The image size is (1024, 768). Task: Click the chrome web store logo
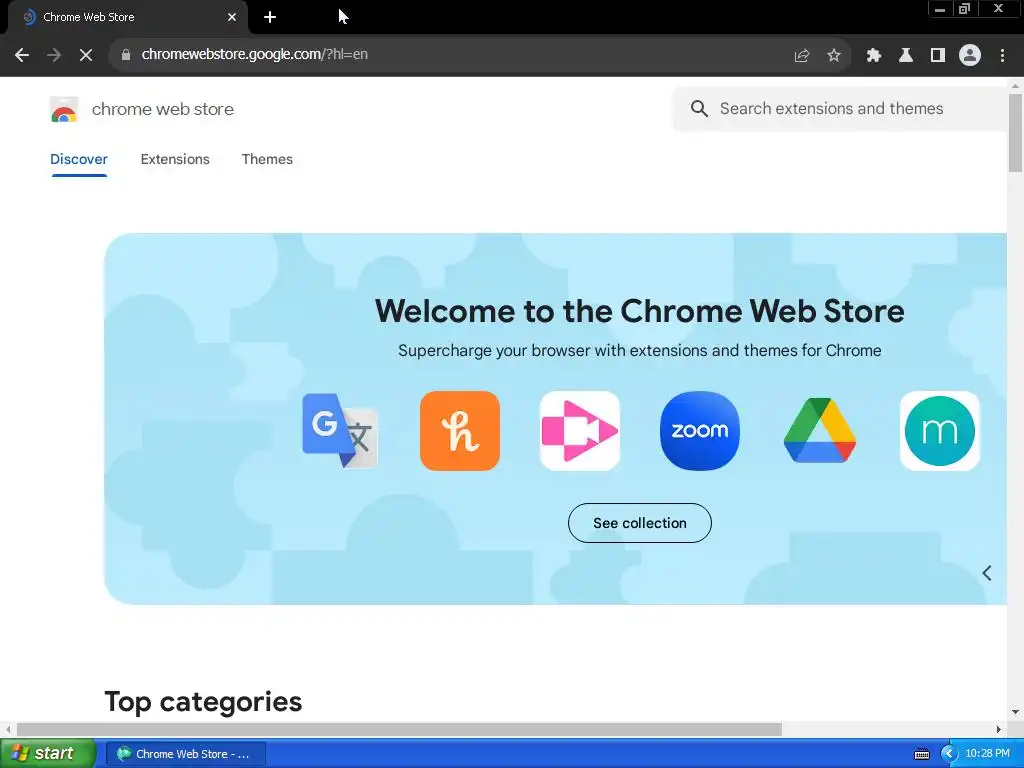pos(64,109)
